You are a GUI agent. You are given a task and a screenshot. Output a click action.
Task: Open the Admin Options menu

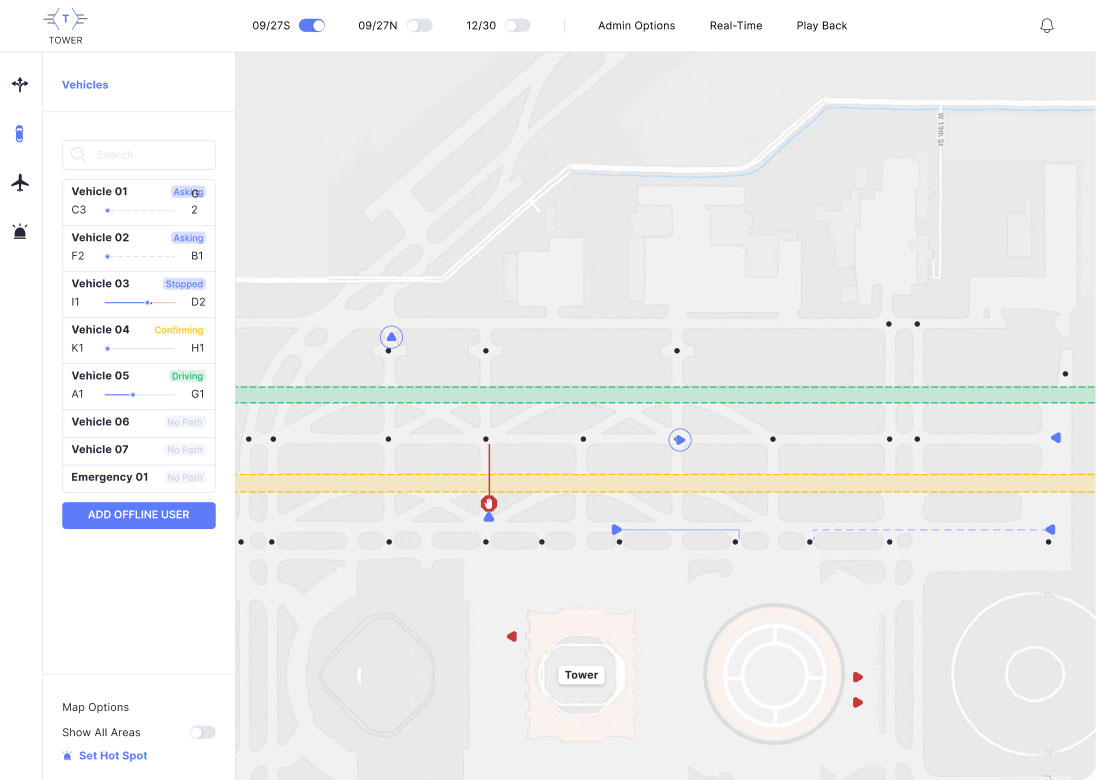pos(636,26)
